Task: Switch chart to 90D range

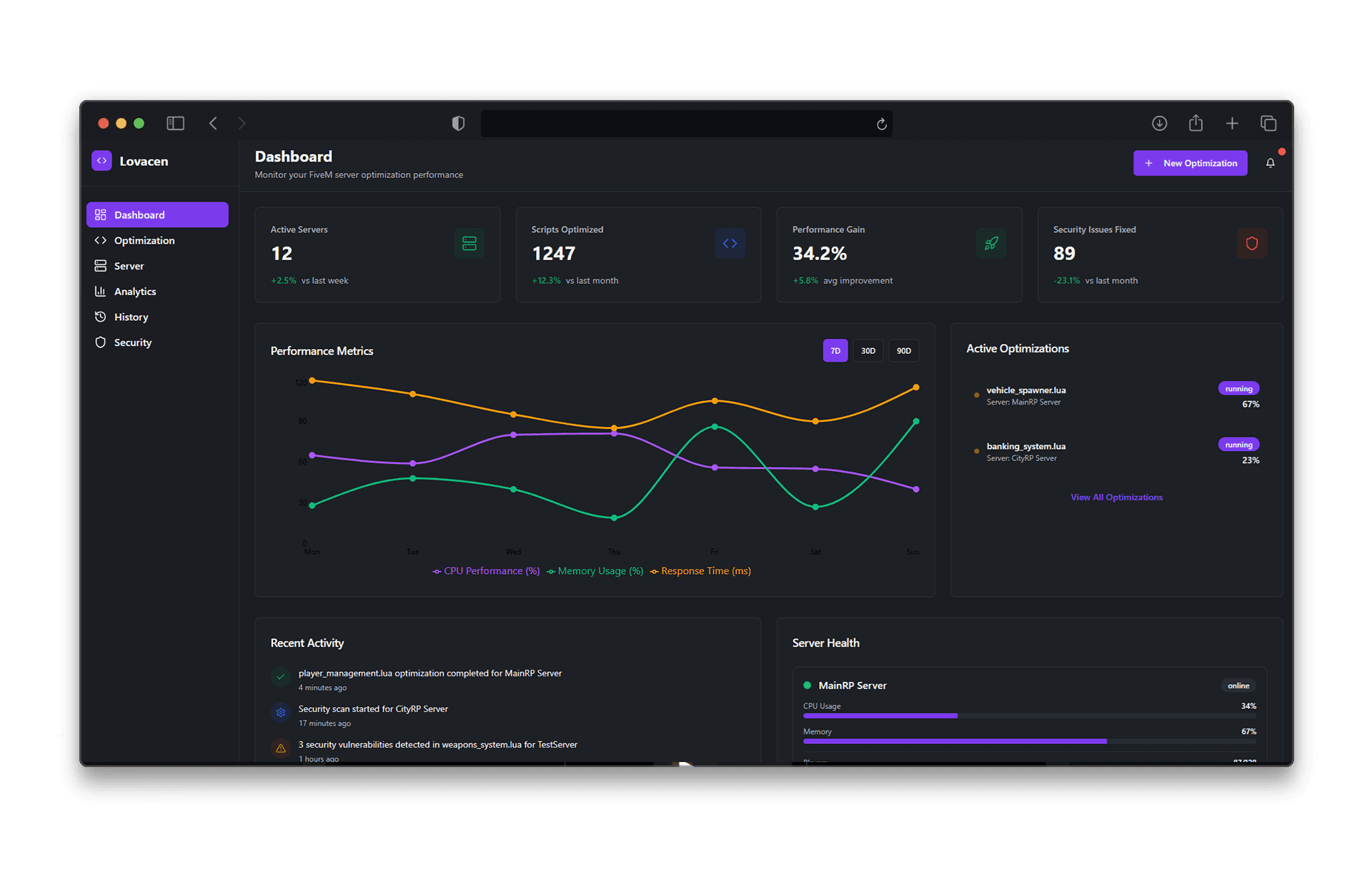Action: pos(903,351)
